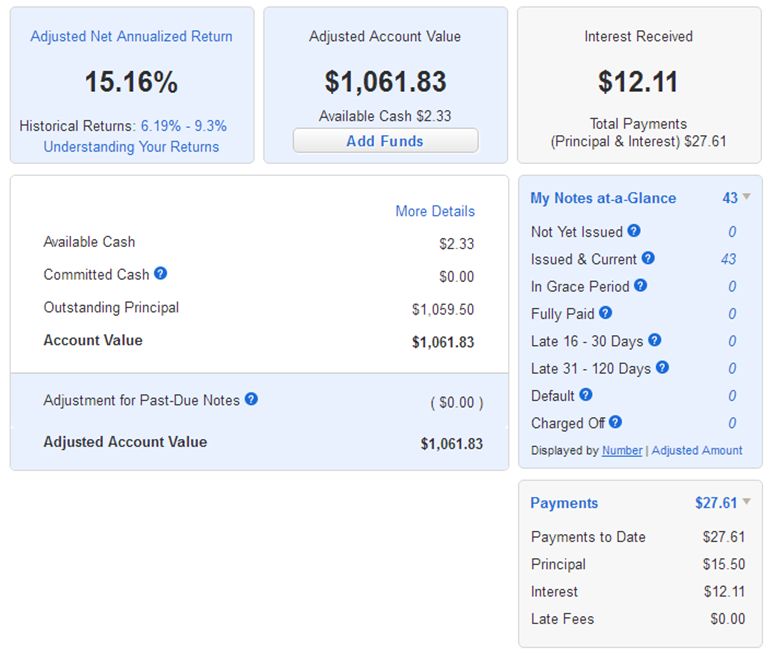Click the 43 Issued & Current notes count
Screen dimensions: 771x657
pyautogui.click(x=728, y=259)
